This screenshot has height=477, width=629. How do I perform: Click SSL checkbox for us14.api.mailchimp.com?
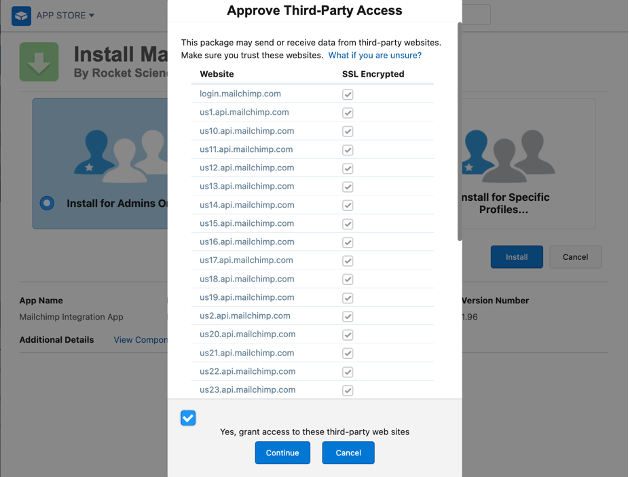click(347, 205)
